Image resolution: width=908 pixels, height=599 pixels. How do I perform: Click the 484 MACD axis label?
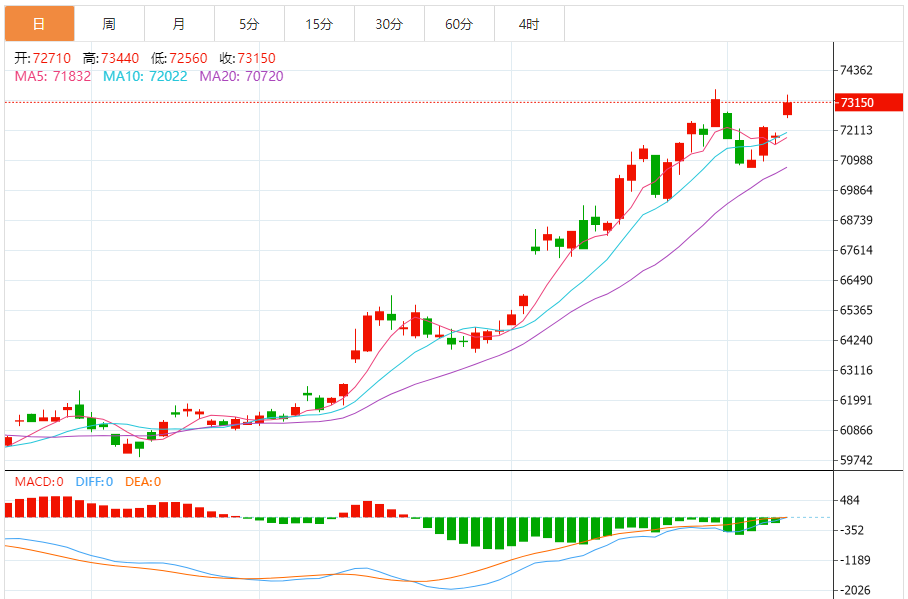pos(850,501)
